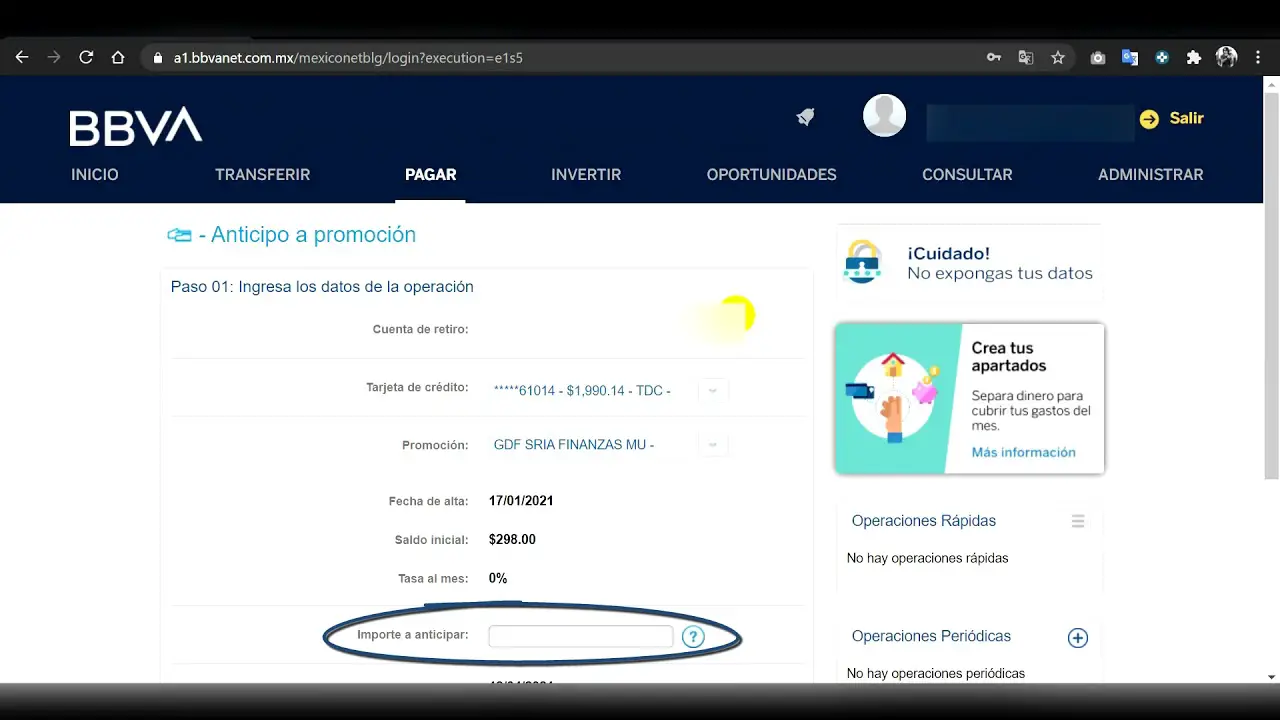1280x720 pixels.
Task: Open help icon next to Importe a anticipar
Action: 693,637
